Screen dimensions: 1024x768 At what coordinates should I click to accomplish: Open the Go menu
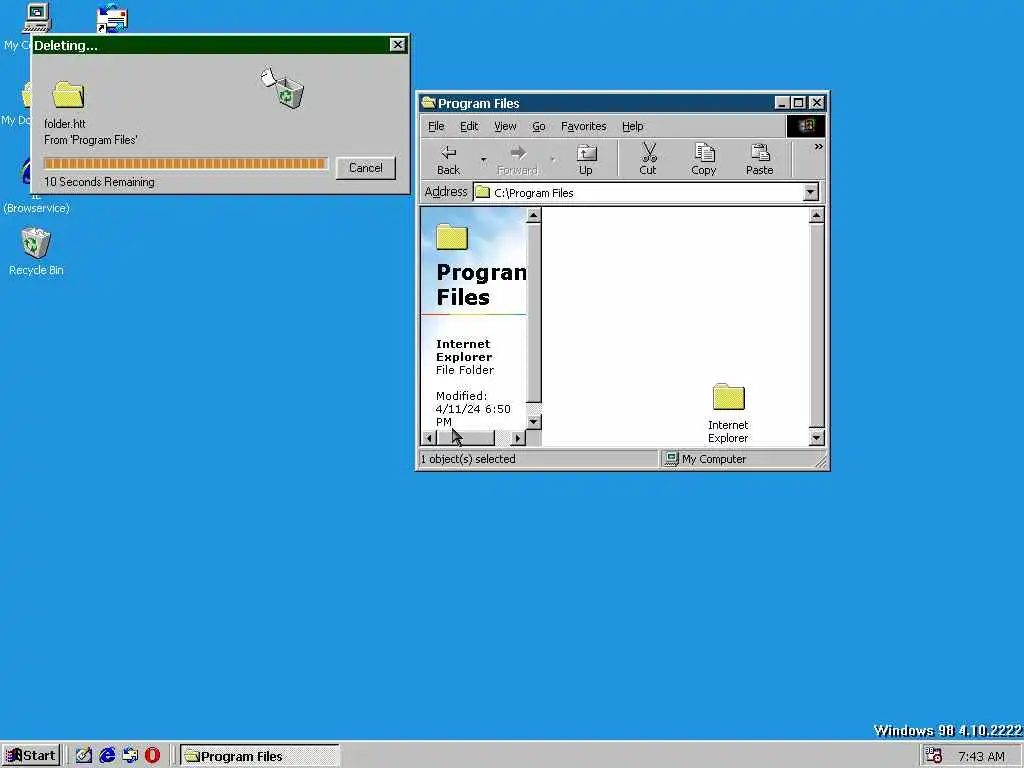(x=539, y=126)
